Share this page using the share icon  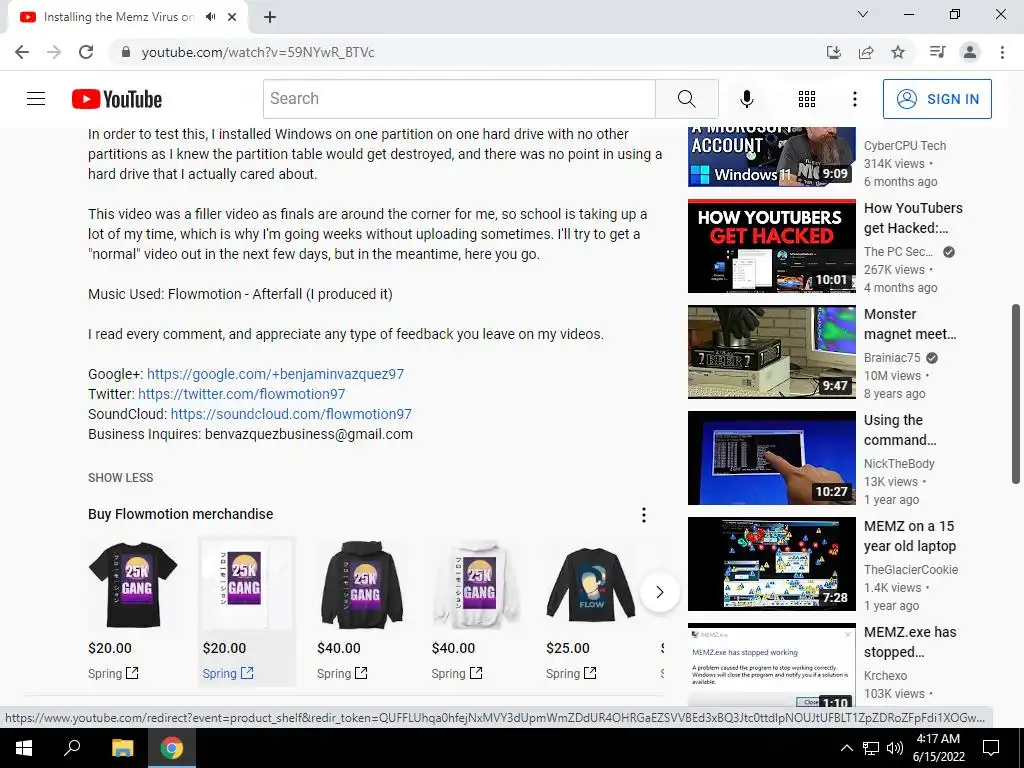coord(866,52)
